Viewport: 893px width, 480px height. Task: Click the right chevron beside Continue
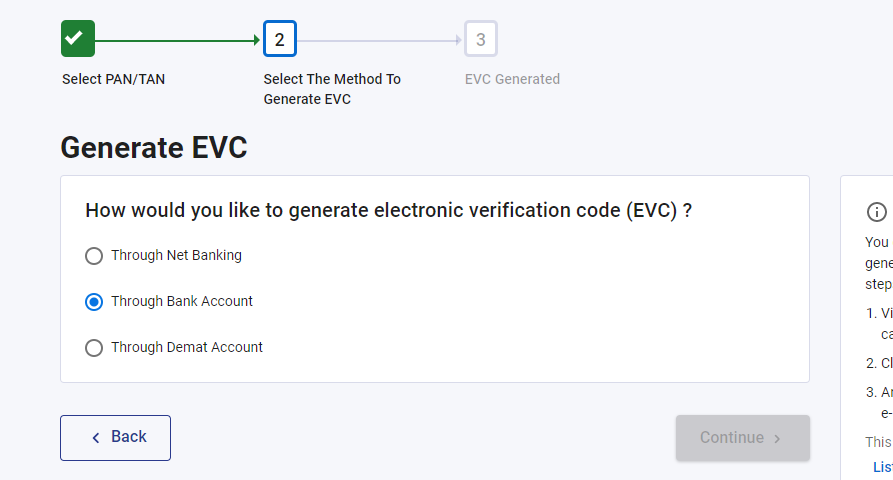778,438
